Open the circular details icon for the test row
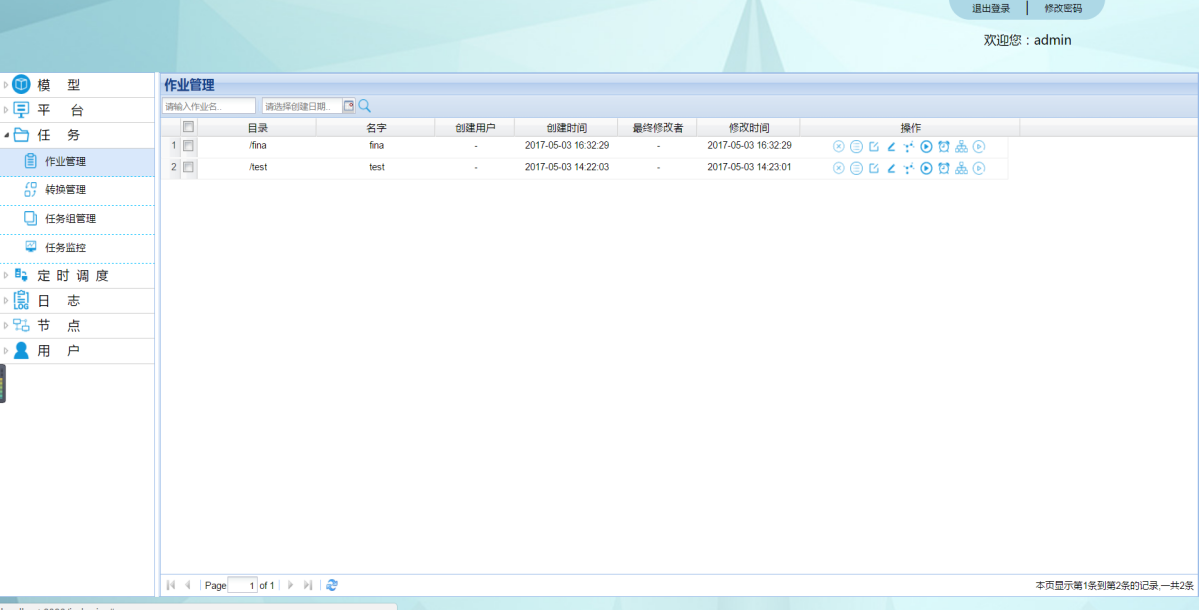Screen dimensions: 1199x610 click(x=857, y=168)
